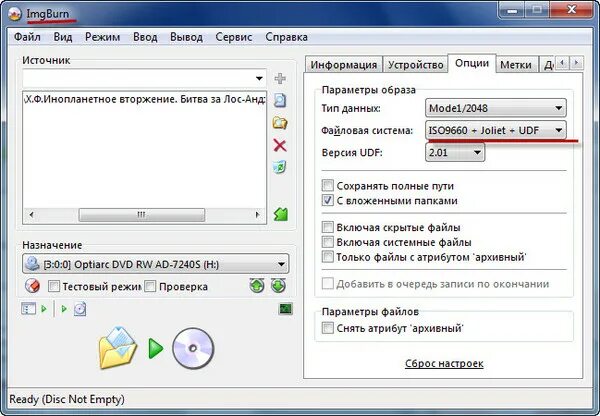This screenshot has width=600, height=416.
Task: Open the Вид menu
Action: 63,37
